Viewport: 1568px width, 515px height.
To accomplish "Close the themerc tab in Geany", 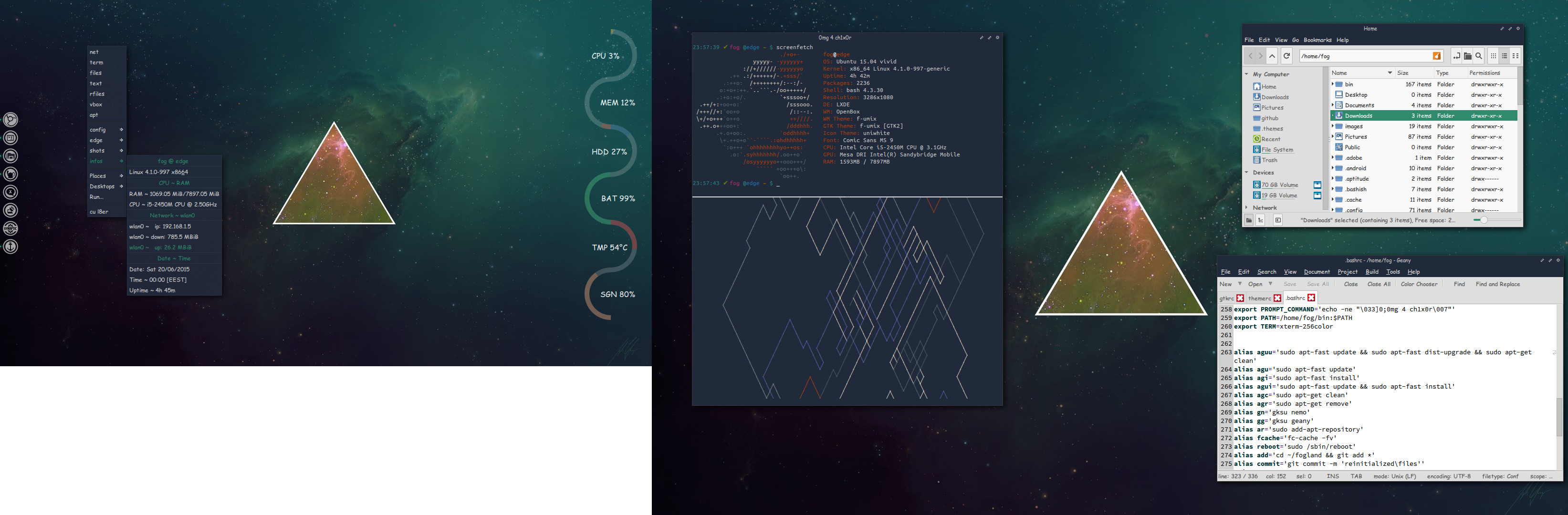I will [1278, 298].
